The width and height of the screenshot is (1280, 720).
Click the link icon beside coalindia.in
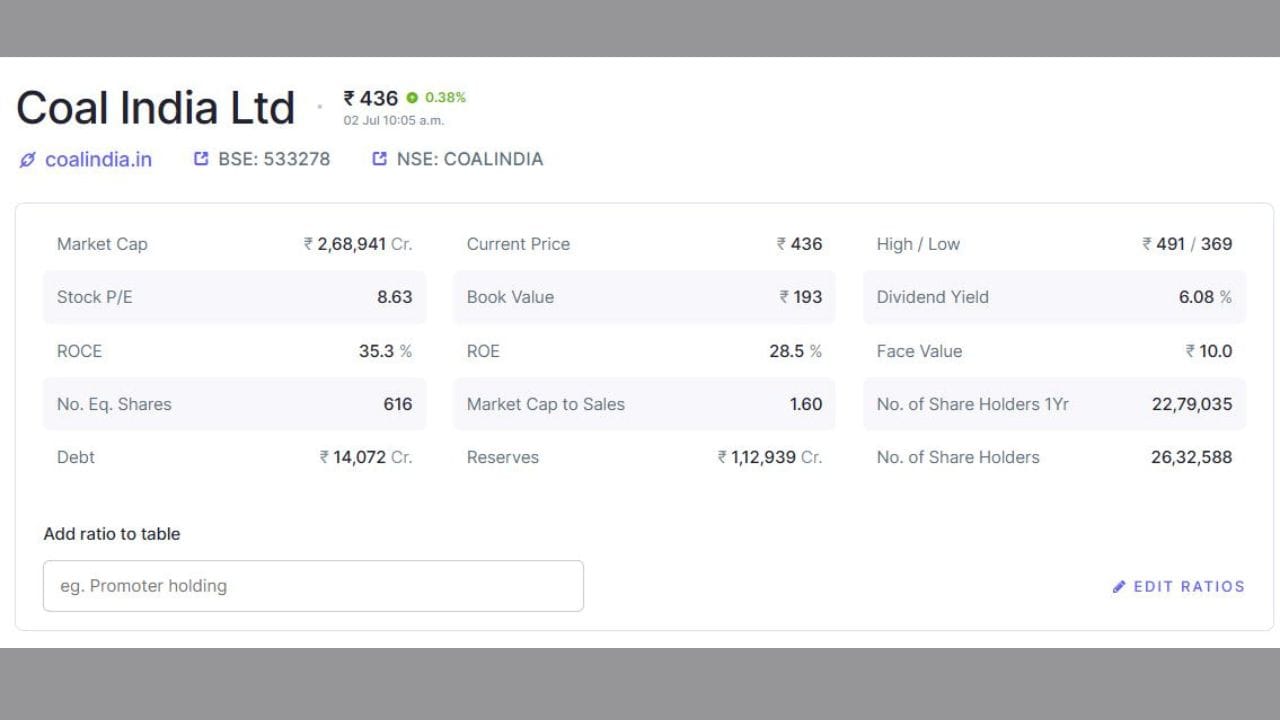tap(28, 160)
